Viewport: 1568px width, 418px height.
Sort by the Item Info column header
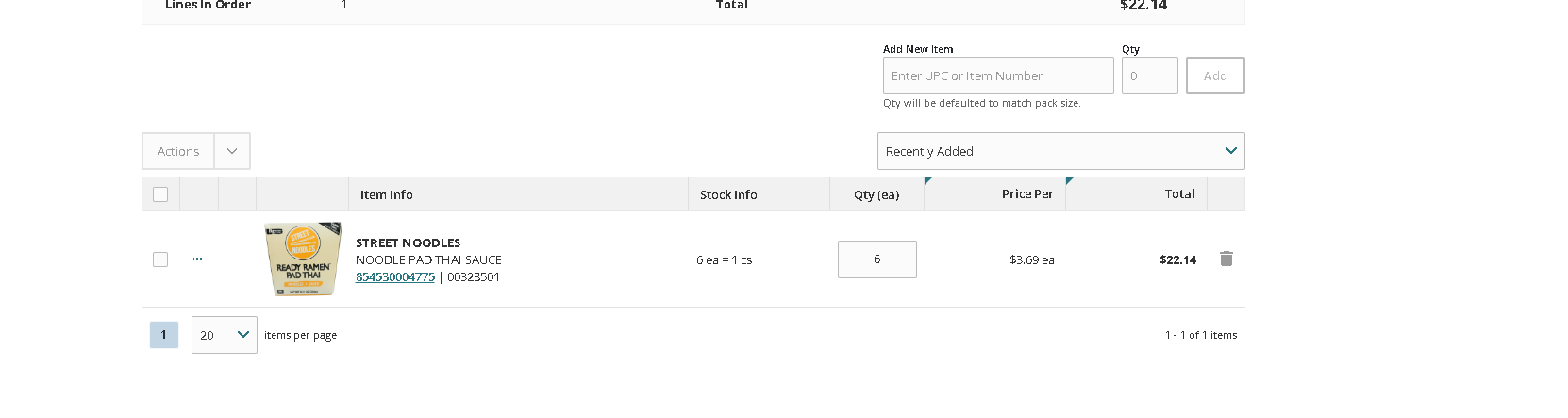[387, 194]
